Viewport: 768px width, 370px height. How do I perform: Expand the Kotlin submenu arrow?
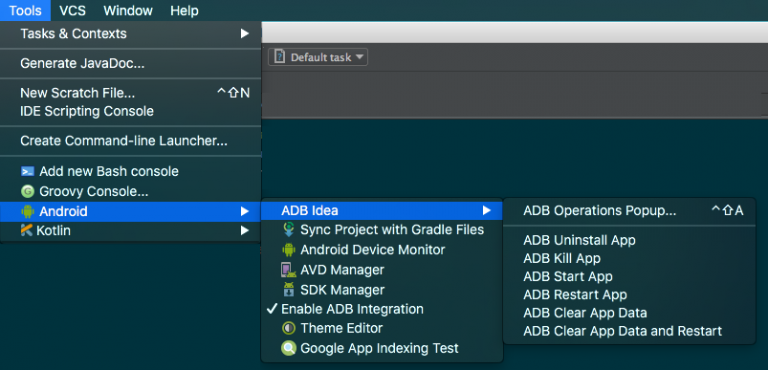click(245, 230)
